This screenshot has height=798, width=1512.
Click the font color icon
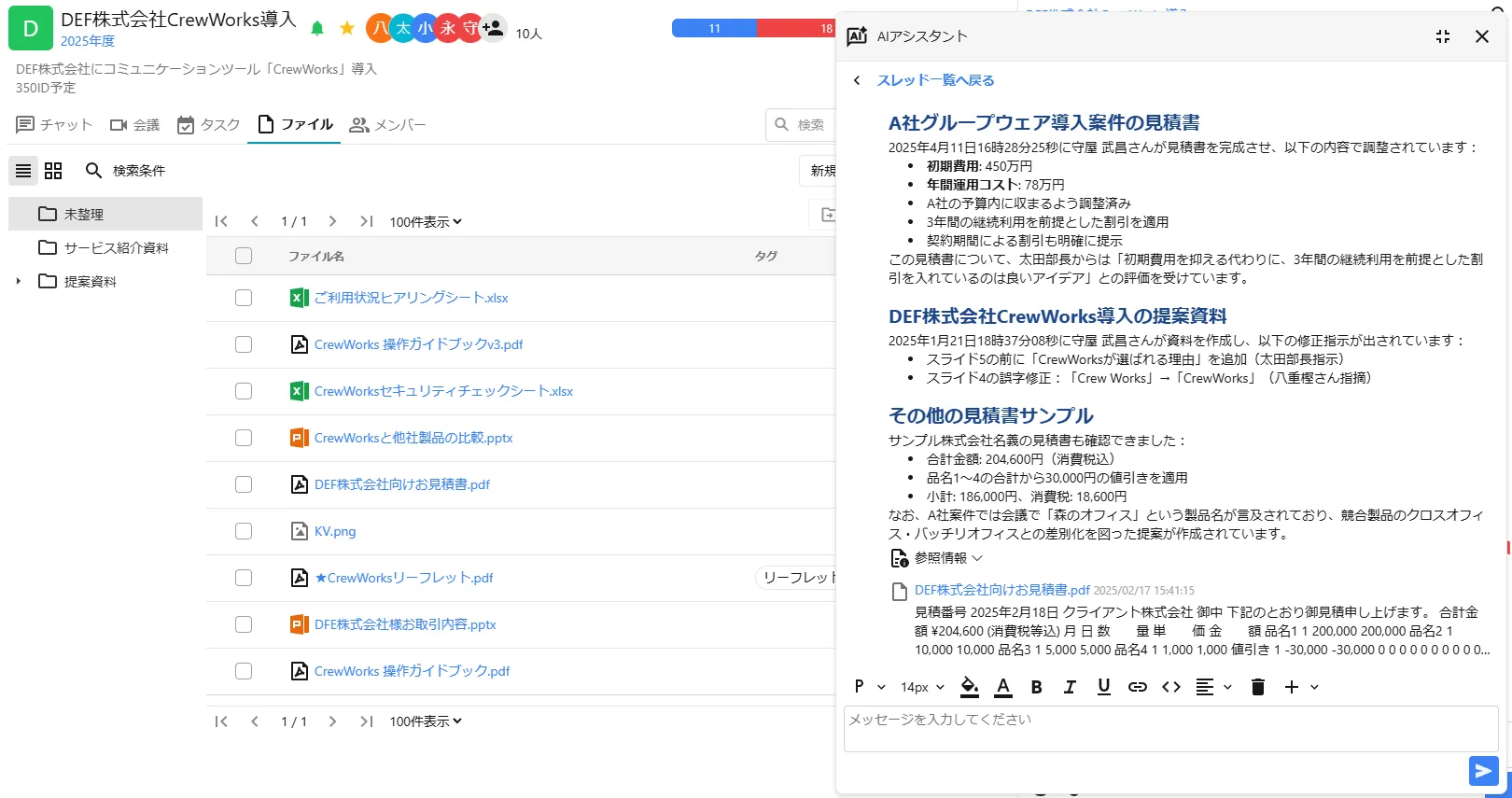[x=1003, y=687]
